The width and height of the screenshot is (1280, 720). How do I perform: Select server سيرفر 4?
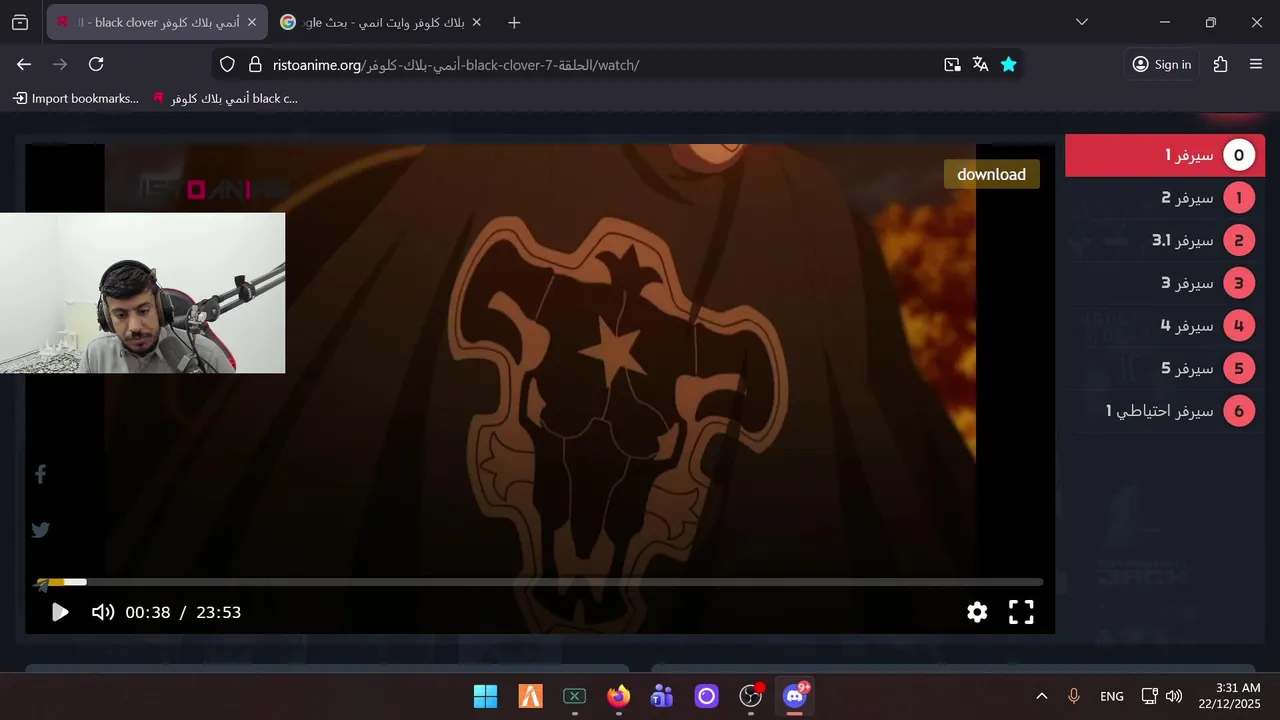click(x=1165, y=326)
